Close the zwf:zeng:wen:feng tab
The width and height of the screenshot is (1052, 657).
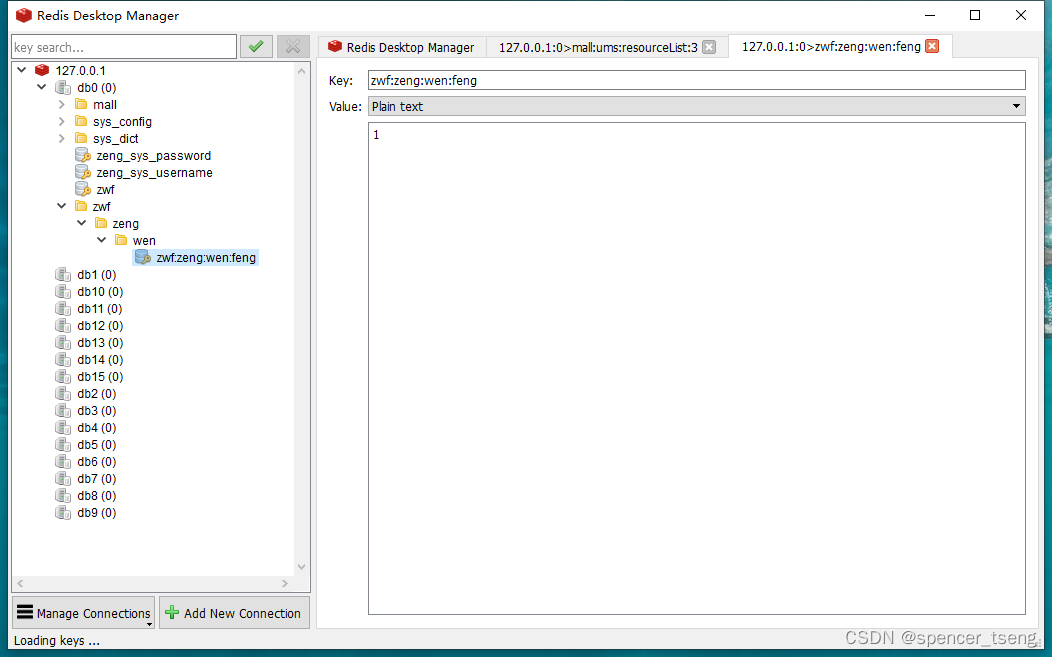pyautogui.click(x=932, y=46)
